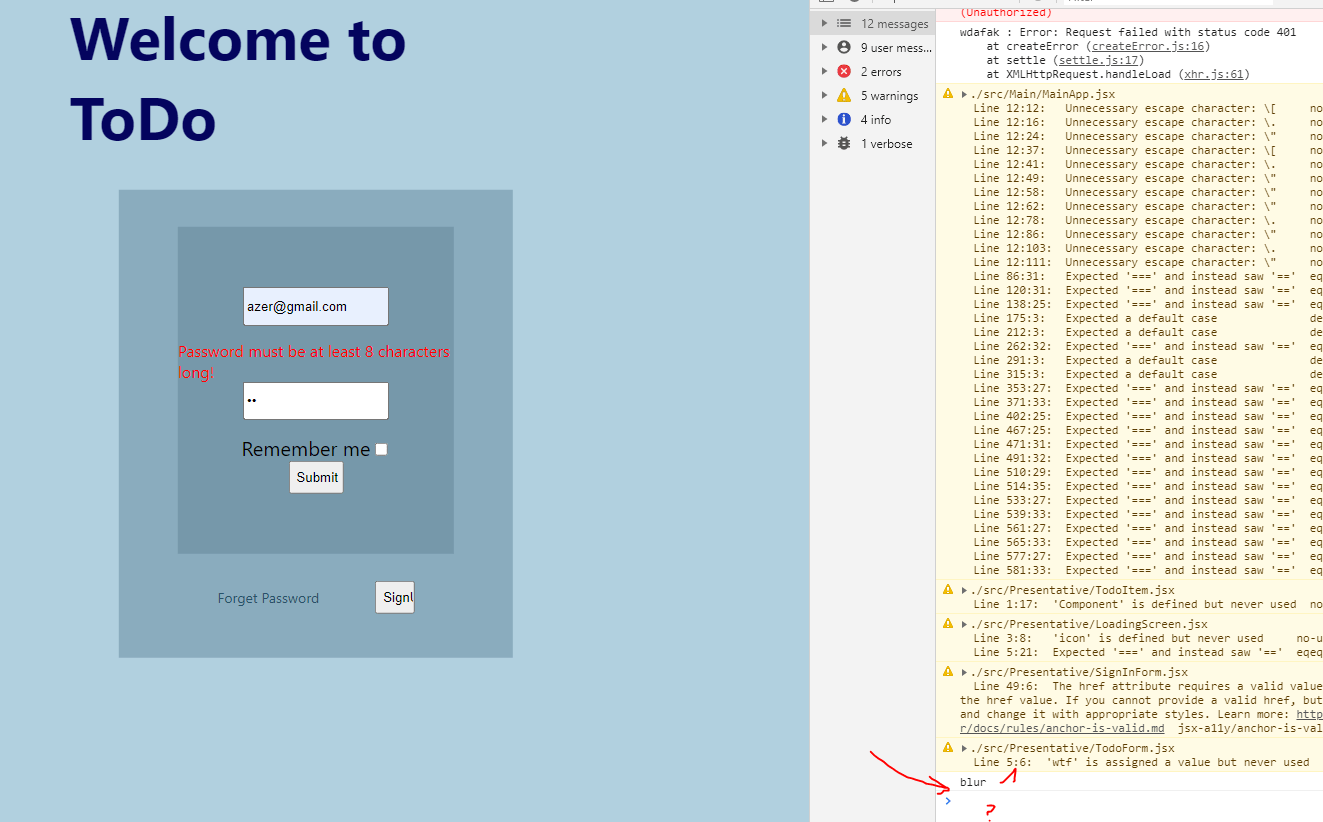Expand the 2 errors group arrow
The width and height of the screenshot is (1323, 822).
[824, 71]
